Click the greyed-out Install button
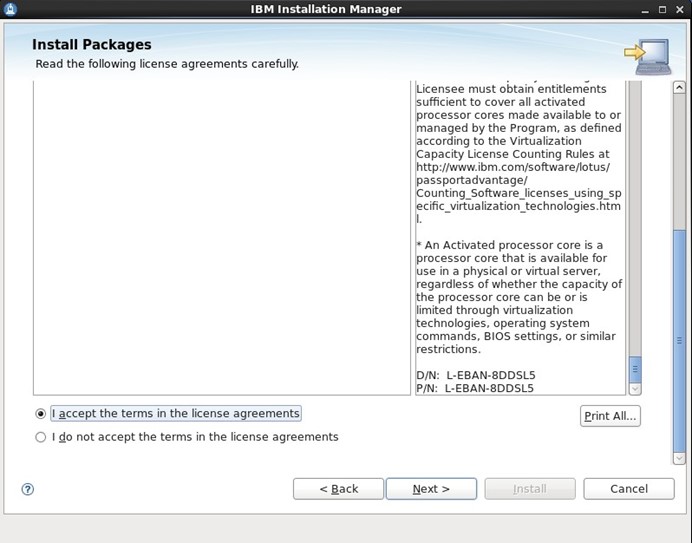This screenshot has width=692, height=543. [529, 489]
